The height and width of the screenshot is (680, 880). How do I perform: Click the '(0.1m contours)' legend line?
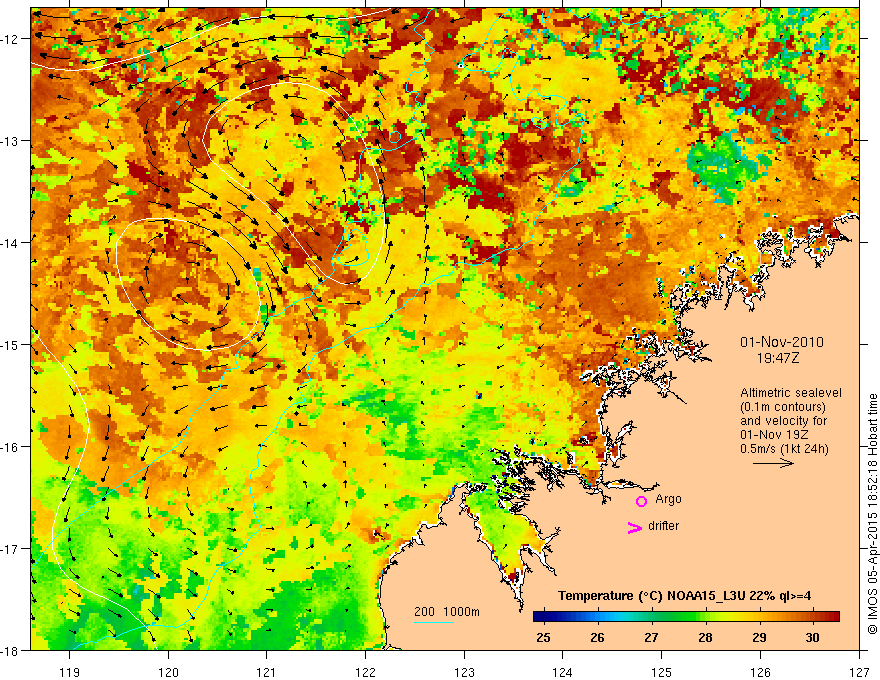783,407
